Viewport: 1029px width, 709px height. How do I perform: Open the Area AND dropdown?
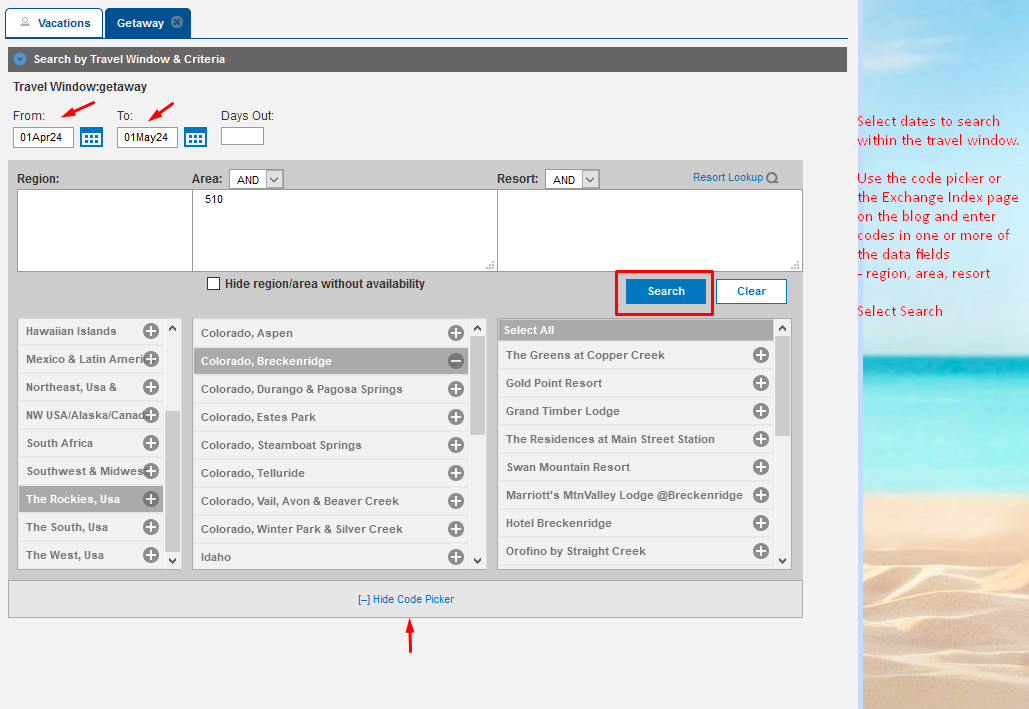(x=256, y=179)
